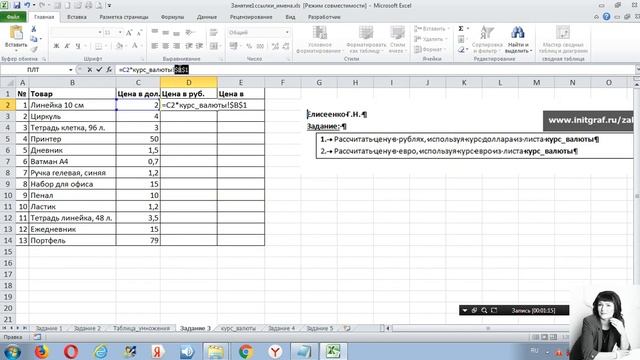This screenshot has width=640, height=360.
Task: Select column D header
Action: tap(189, 82)
